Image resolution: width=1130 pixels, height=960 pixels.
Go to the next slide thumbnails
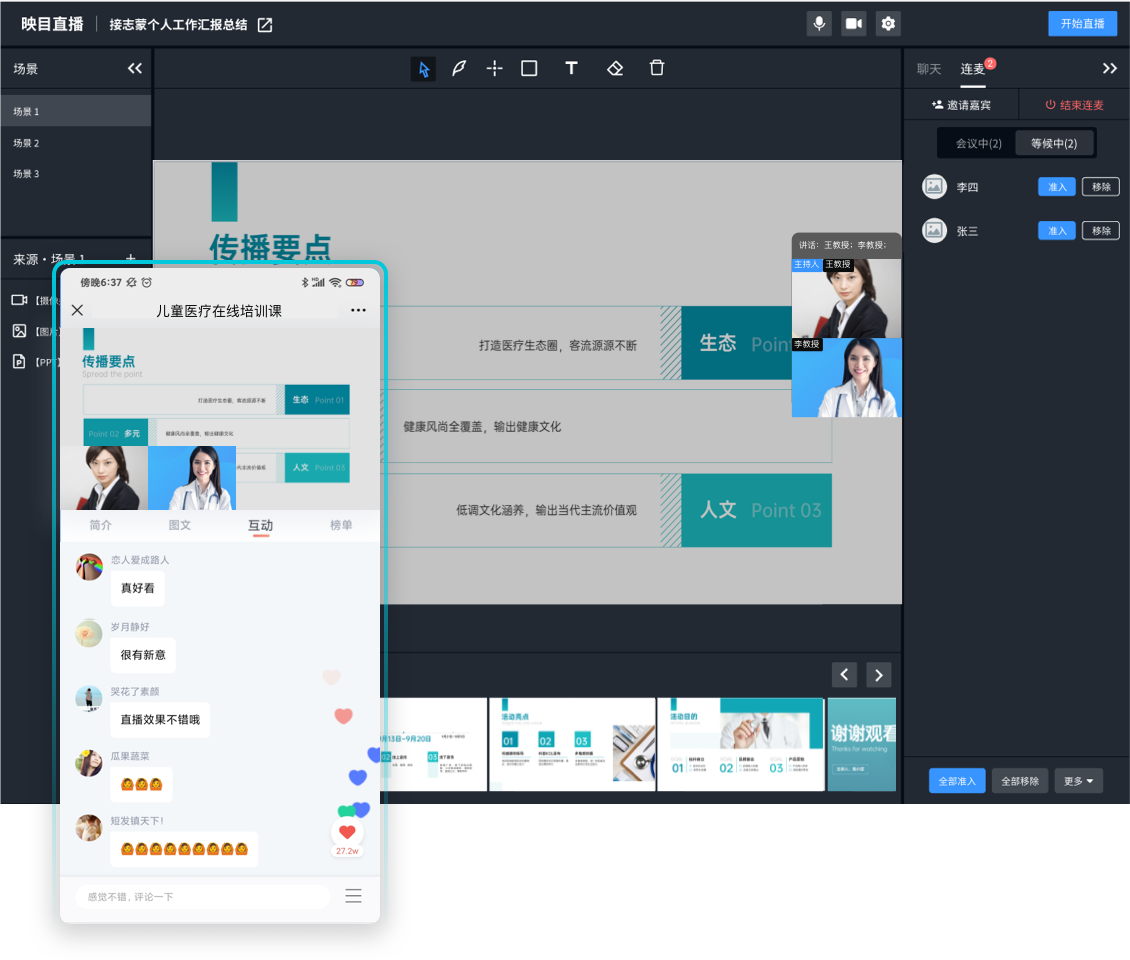coord(878,675)
